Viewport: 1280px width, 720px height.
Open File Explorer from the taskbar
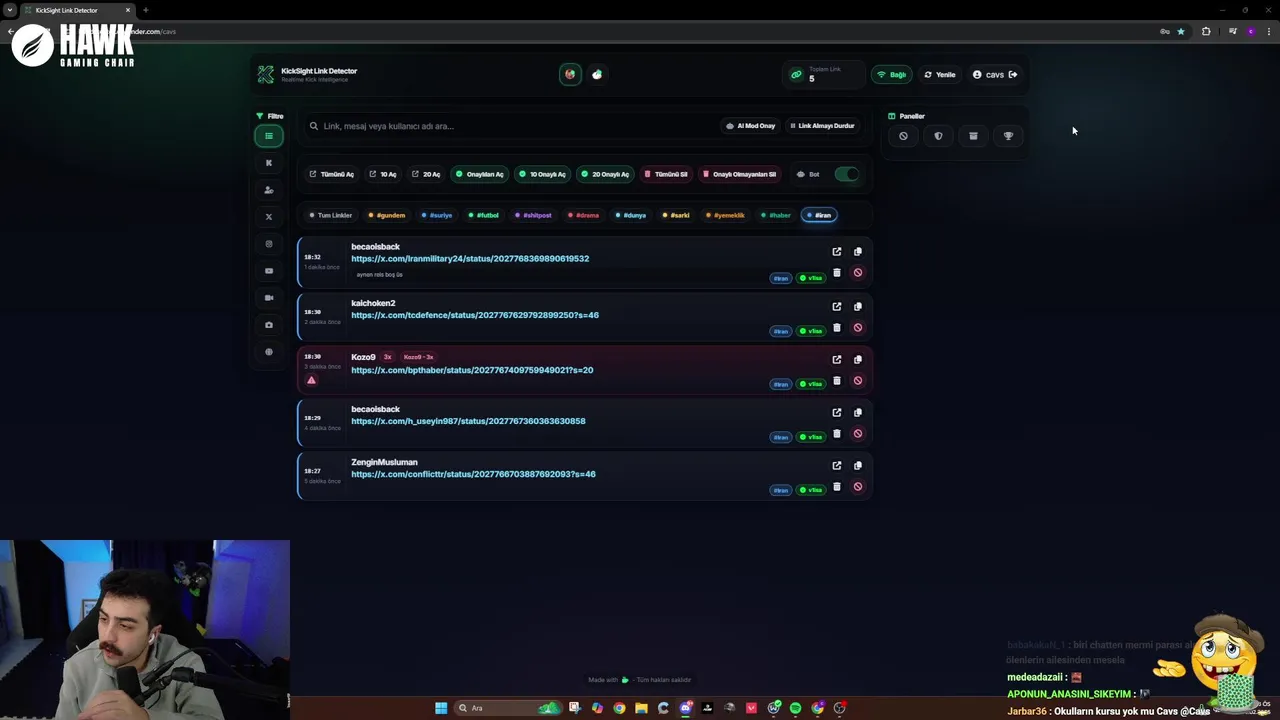(641, 708)
